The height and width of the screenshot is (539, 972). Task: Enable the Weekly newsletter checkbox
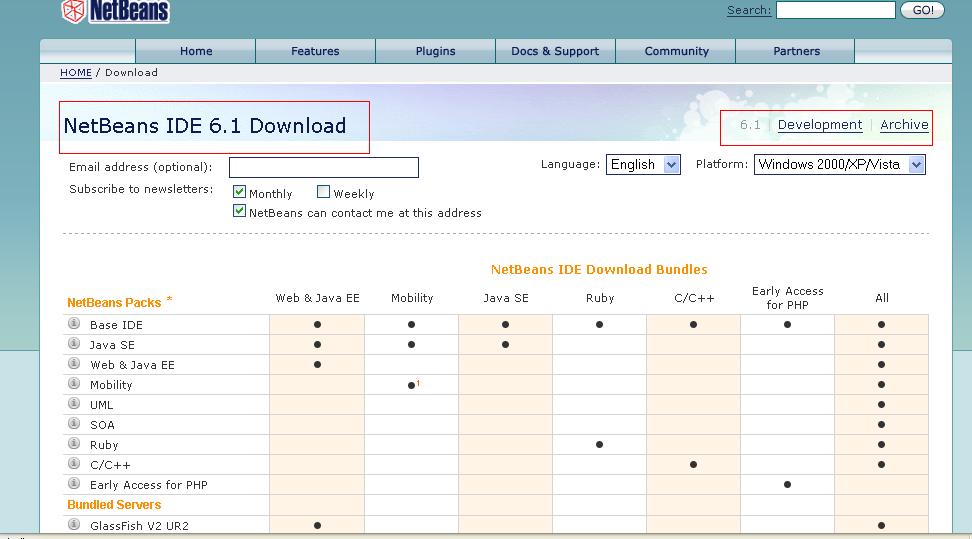click(x=323, y=192)
